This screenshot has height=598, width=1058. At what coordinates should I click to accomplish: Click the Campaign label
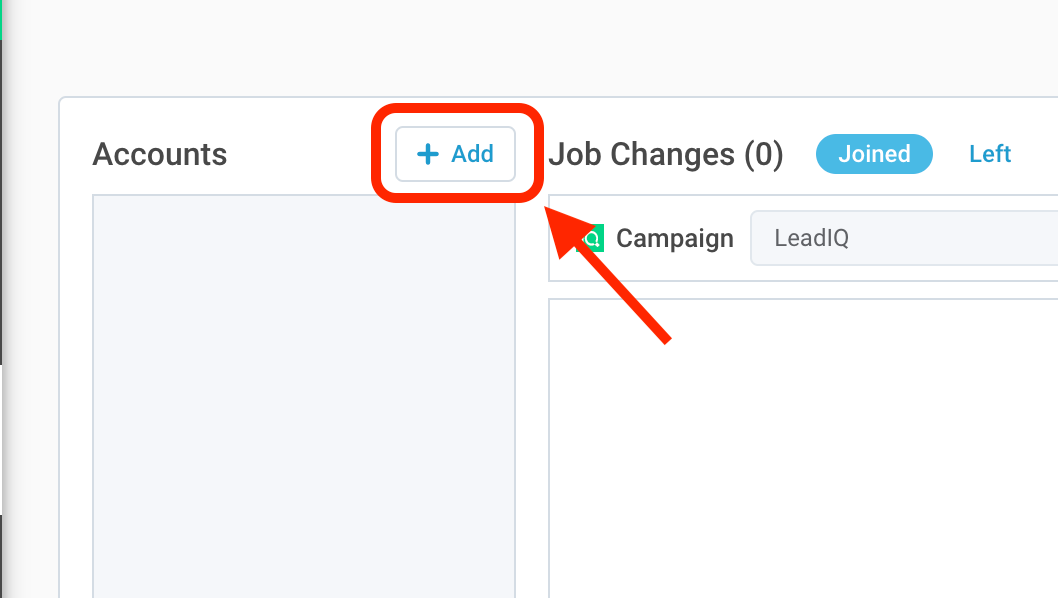click(675, 238)
